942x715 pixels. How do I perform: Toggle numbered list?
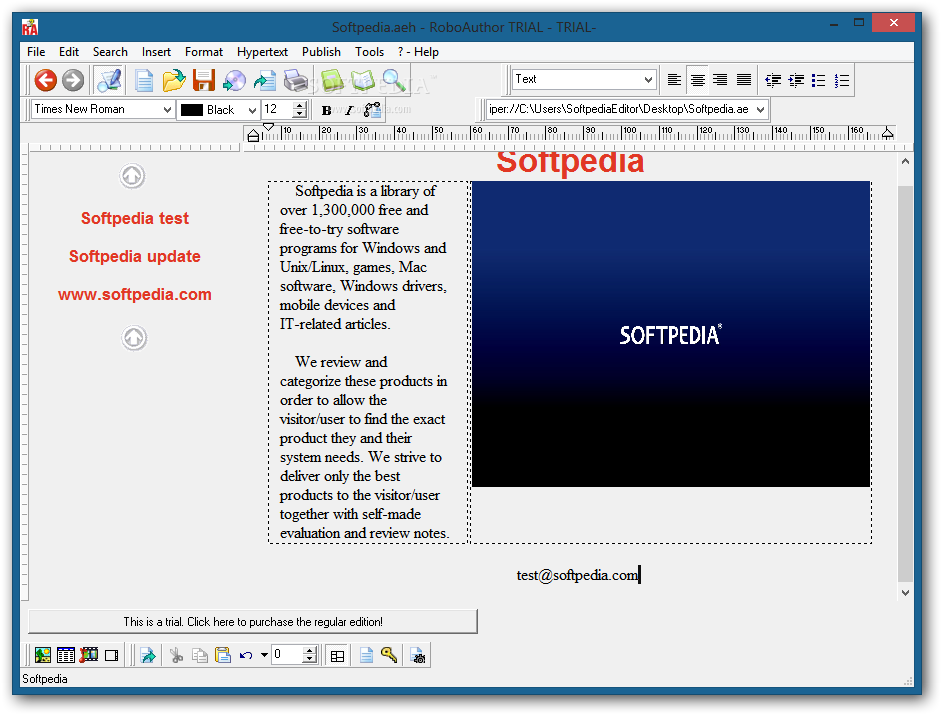tap(842, 80)
